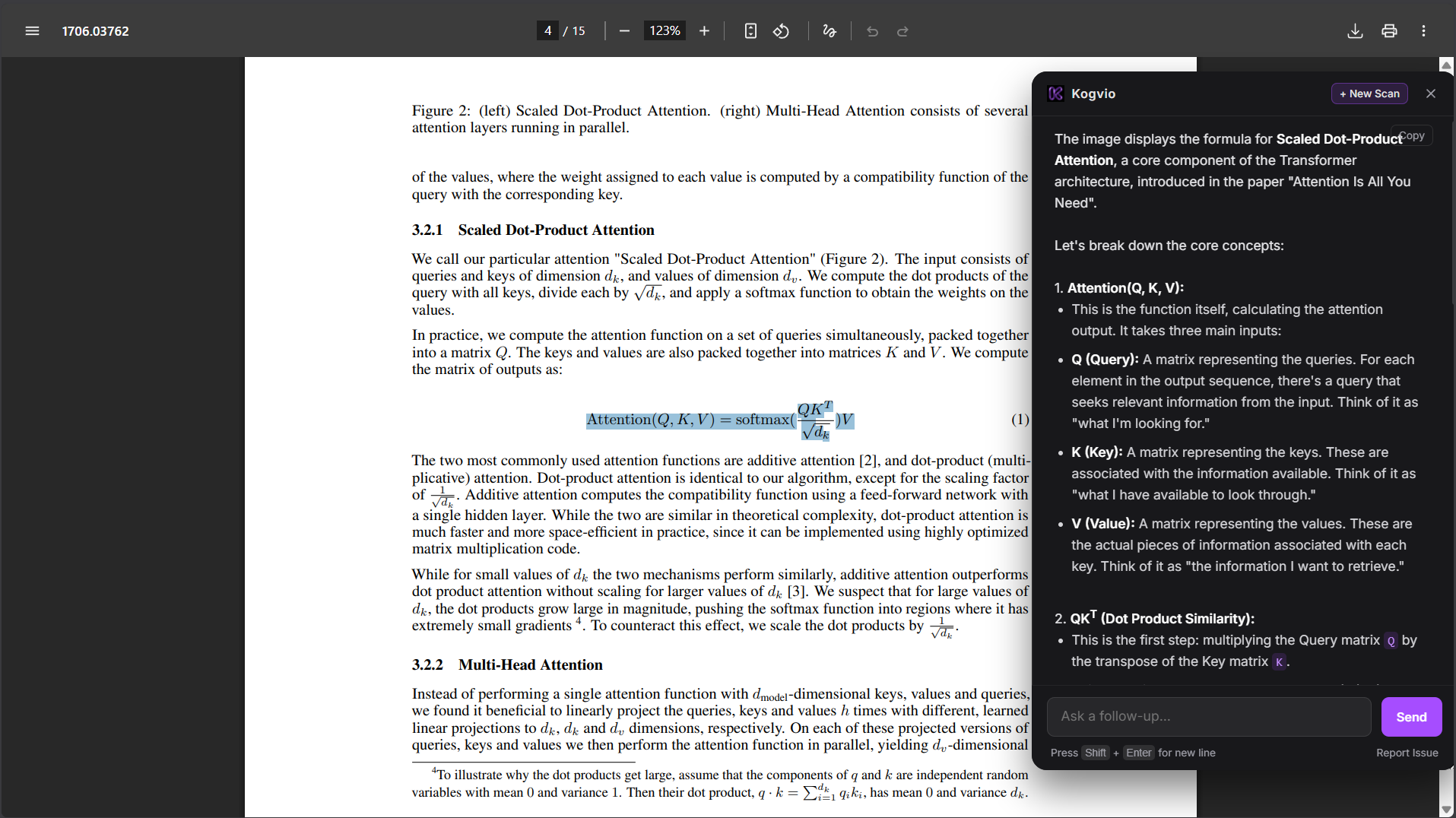Download the PDF file
Image resolution: width=1456 pixels, height=818 pixels.
(x=1355, y=31)
